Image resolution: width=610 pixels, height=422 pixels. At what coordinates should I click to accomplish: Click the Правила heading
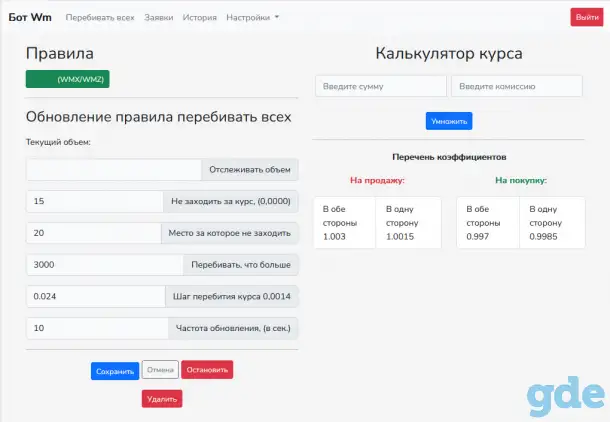(x=60, y=54)
